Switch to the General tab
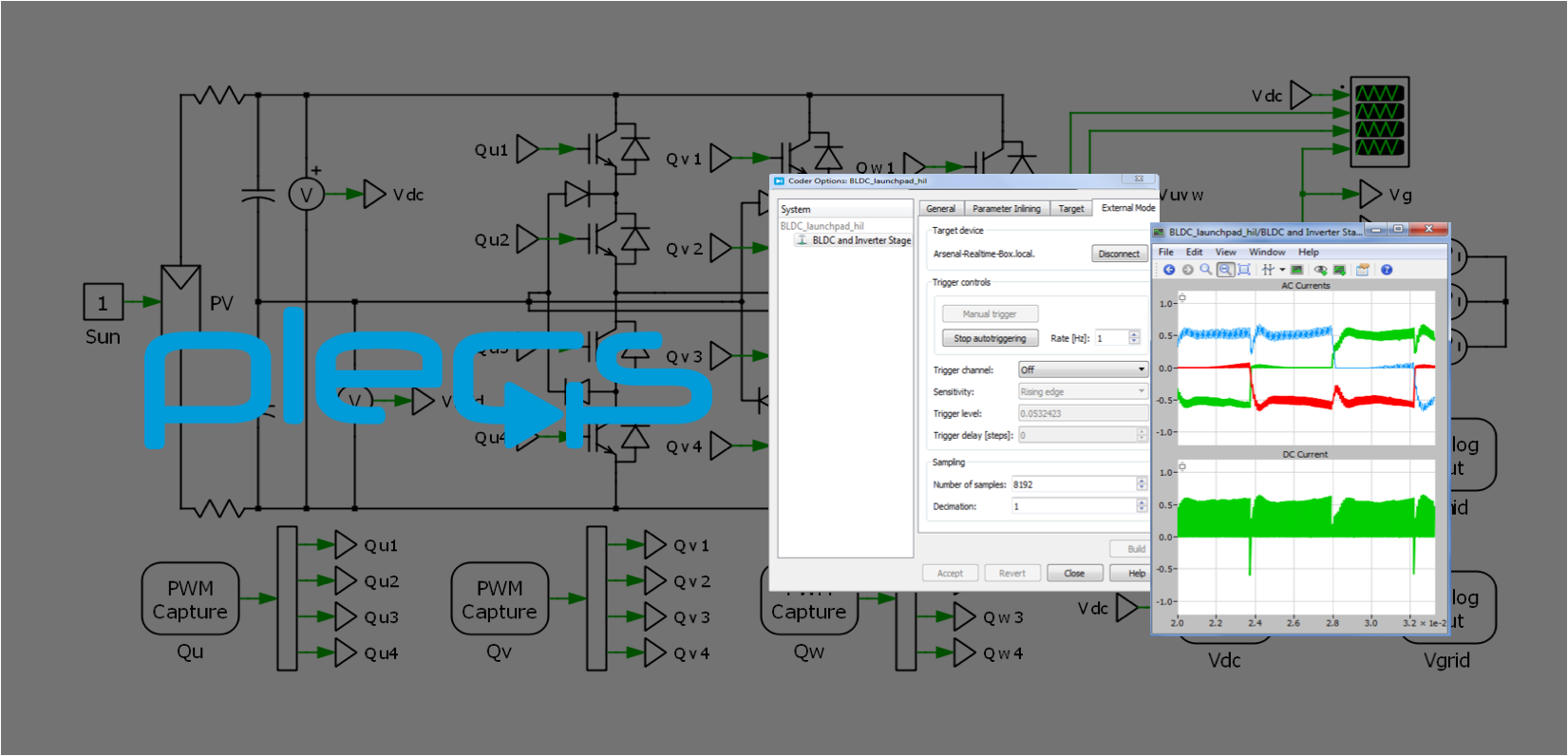Screen dimensions: 1568x756 (x=940, y=209)
